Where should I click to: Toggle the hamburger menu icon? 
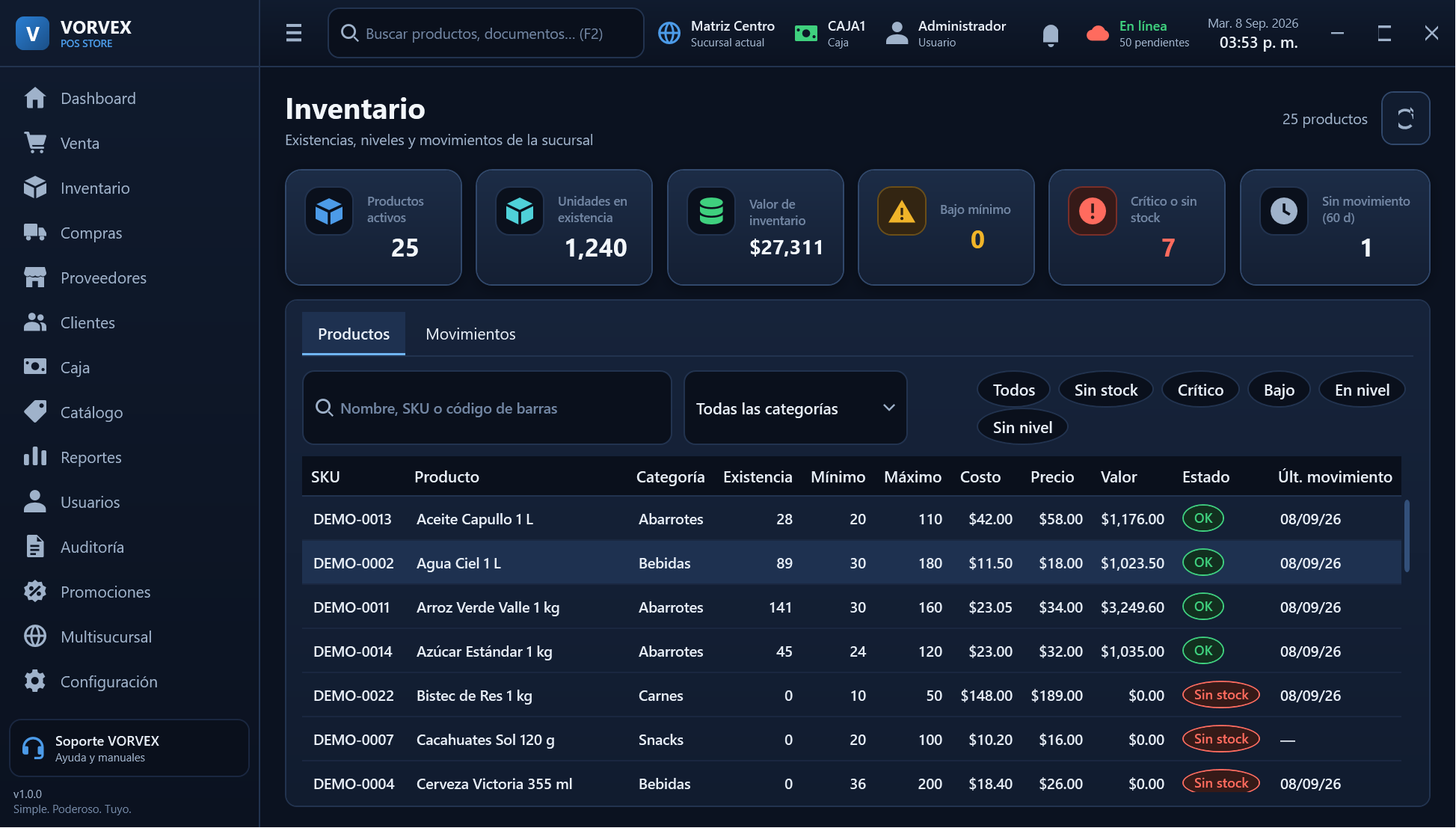[294, 33]
